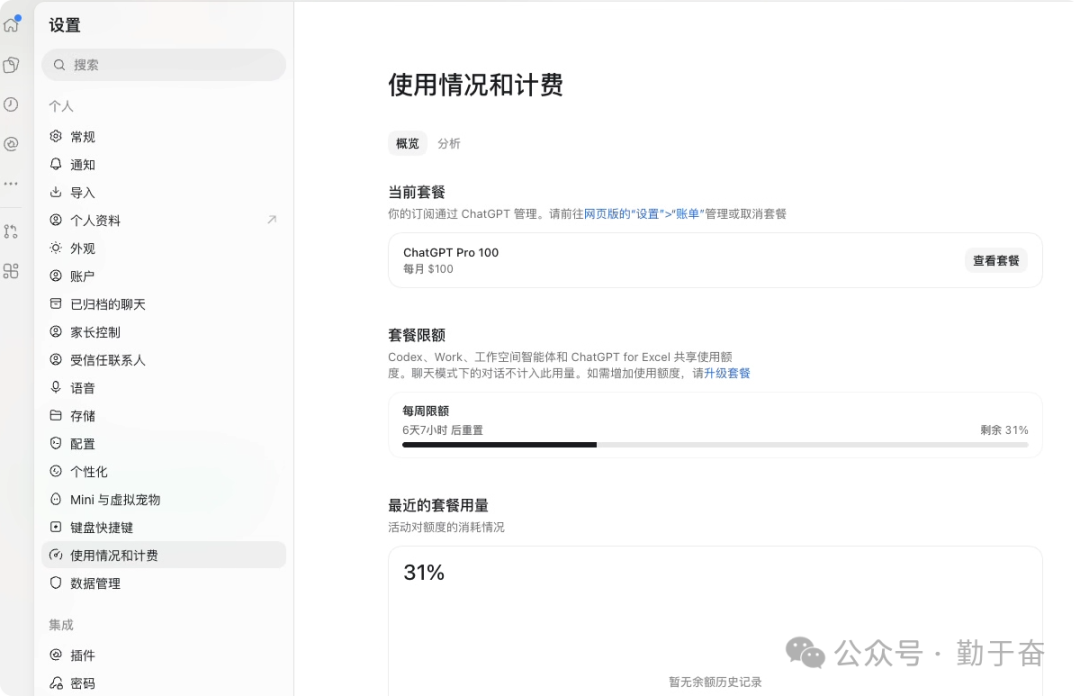This screenshot has height=696, width=1080.
Task: Click the 搜索 settings field
Action: (164, 65)
